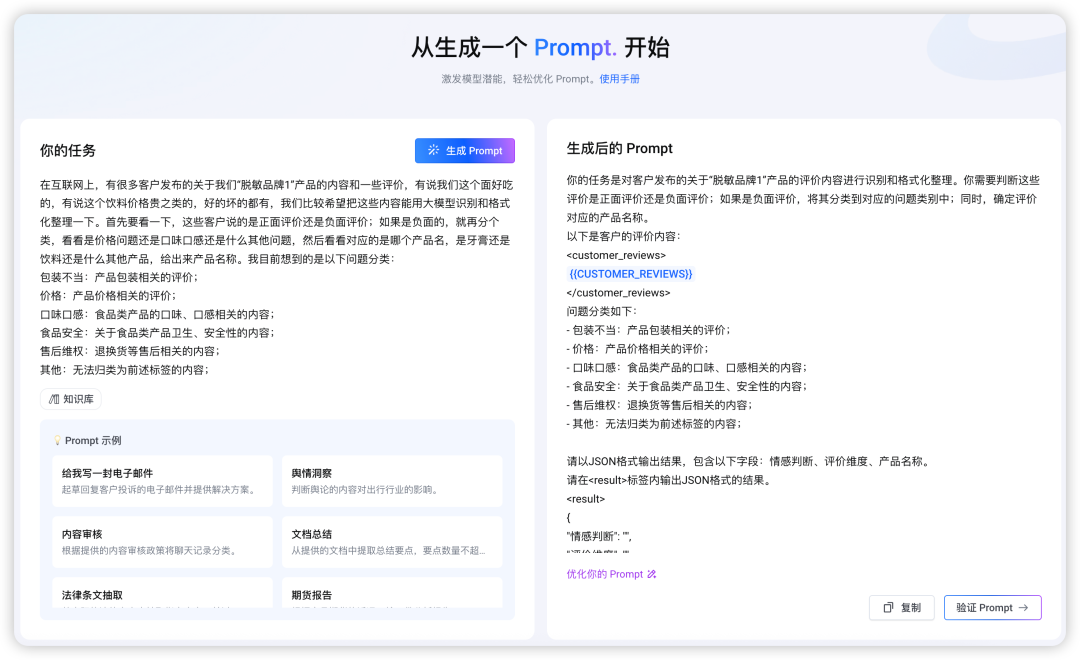Click the 激发模型潜能，轻松优化 Prompt subtitle

tap(517, 79)
